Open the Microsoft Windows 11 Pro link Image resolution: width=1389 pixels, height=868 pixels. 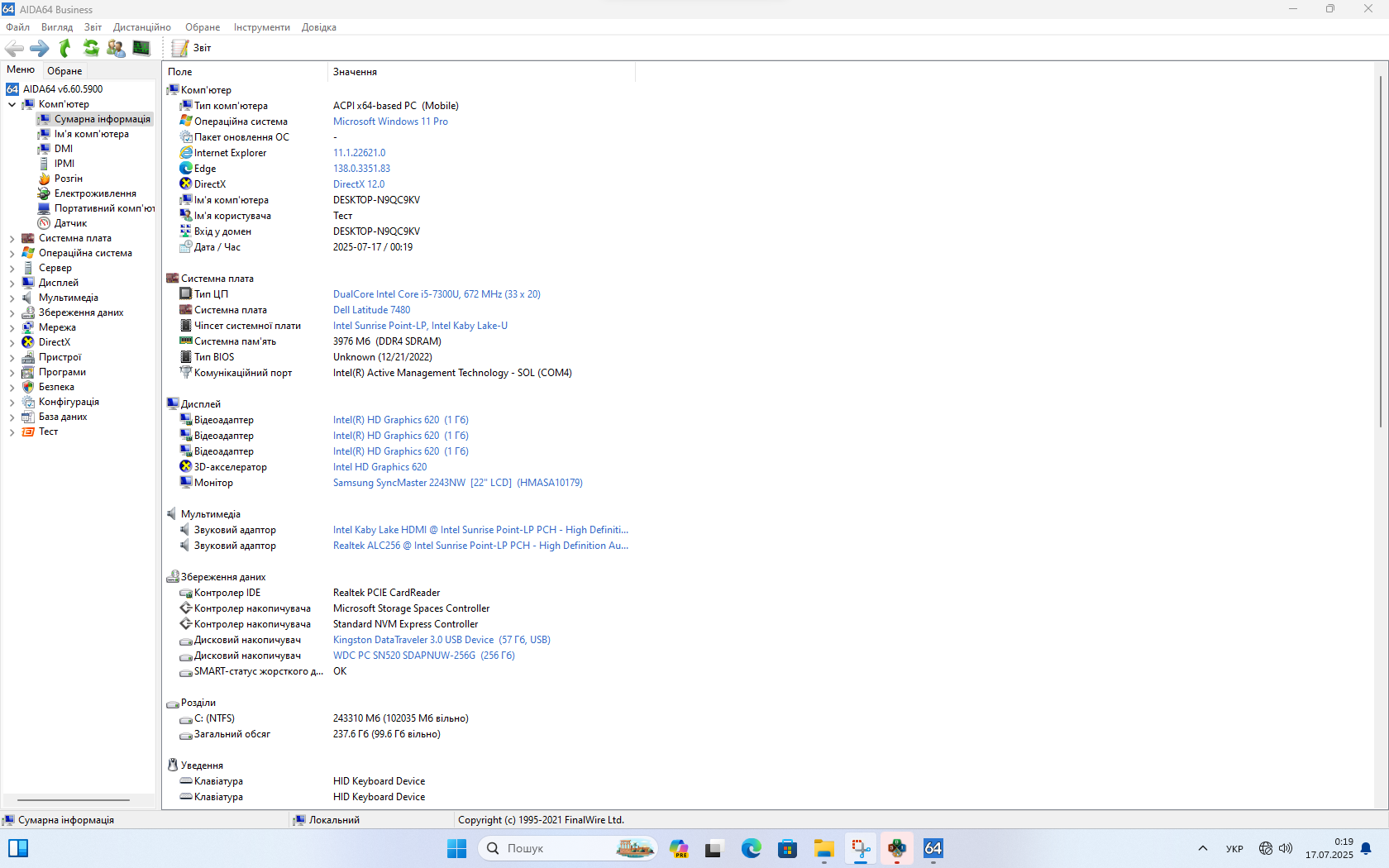(x=390, y=122)
